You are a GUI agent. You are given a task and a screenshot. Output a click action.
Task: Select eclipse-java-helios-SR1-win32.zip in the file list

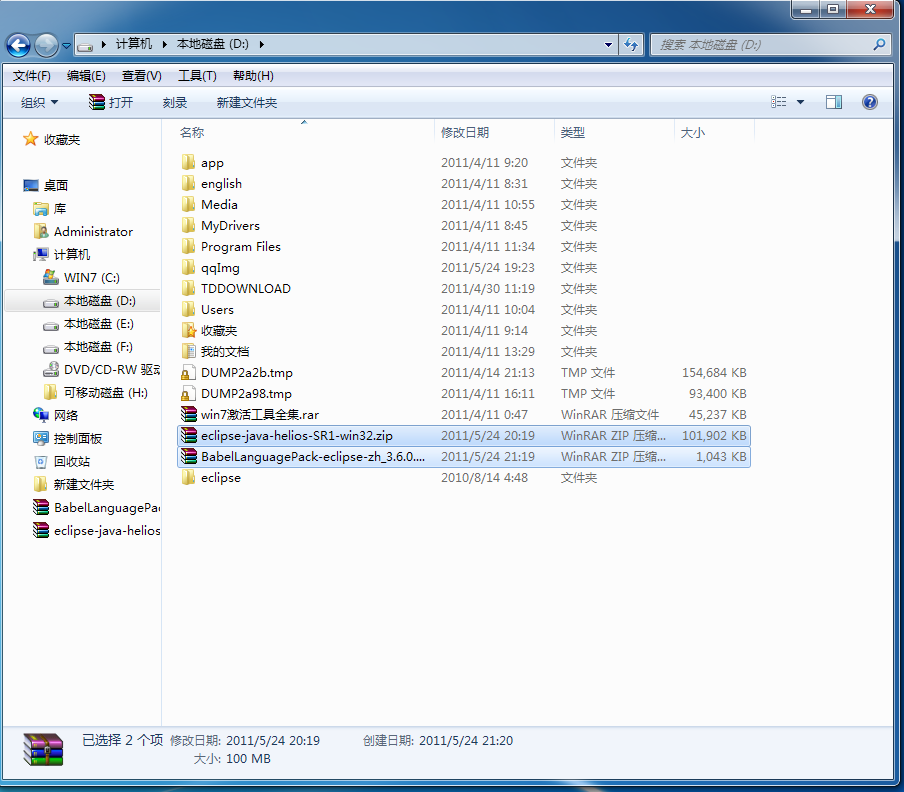click(464, 435)
